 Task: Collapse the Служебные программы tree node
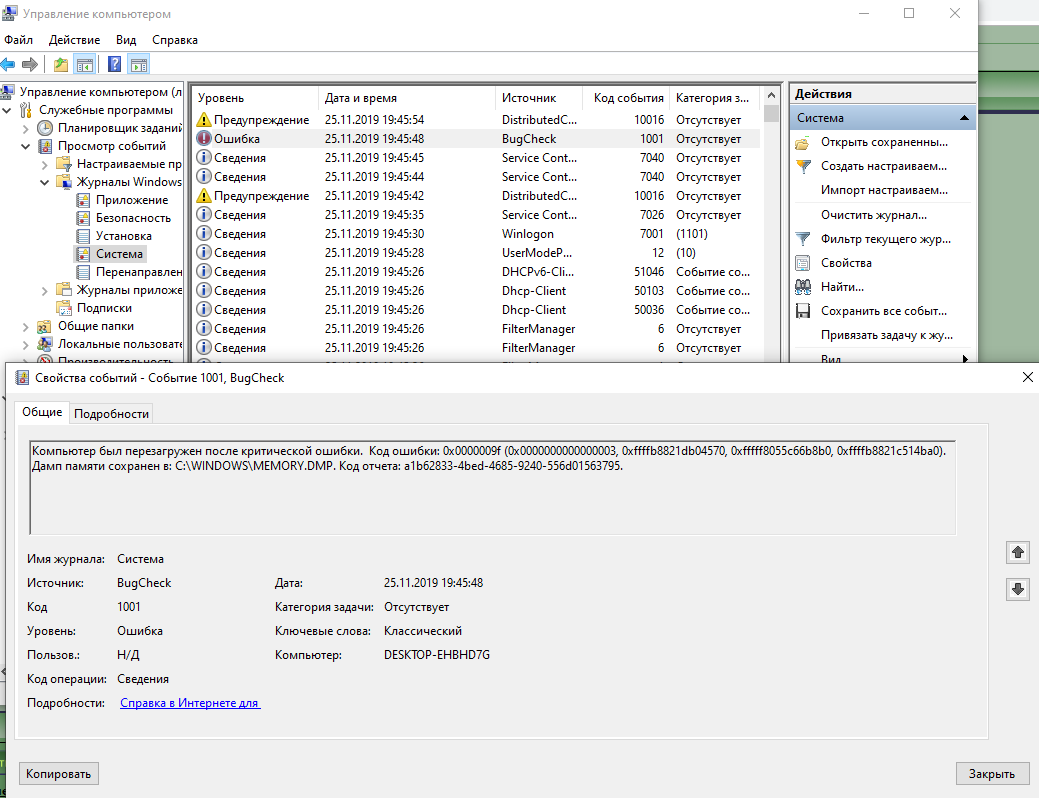[x=7, y=110]
